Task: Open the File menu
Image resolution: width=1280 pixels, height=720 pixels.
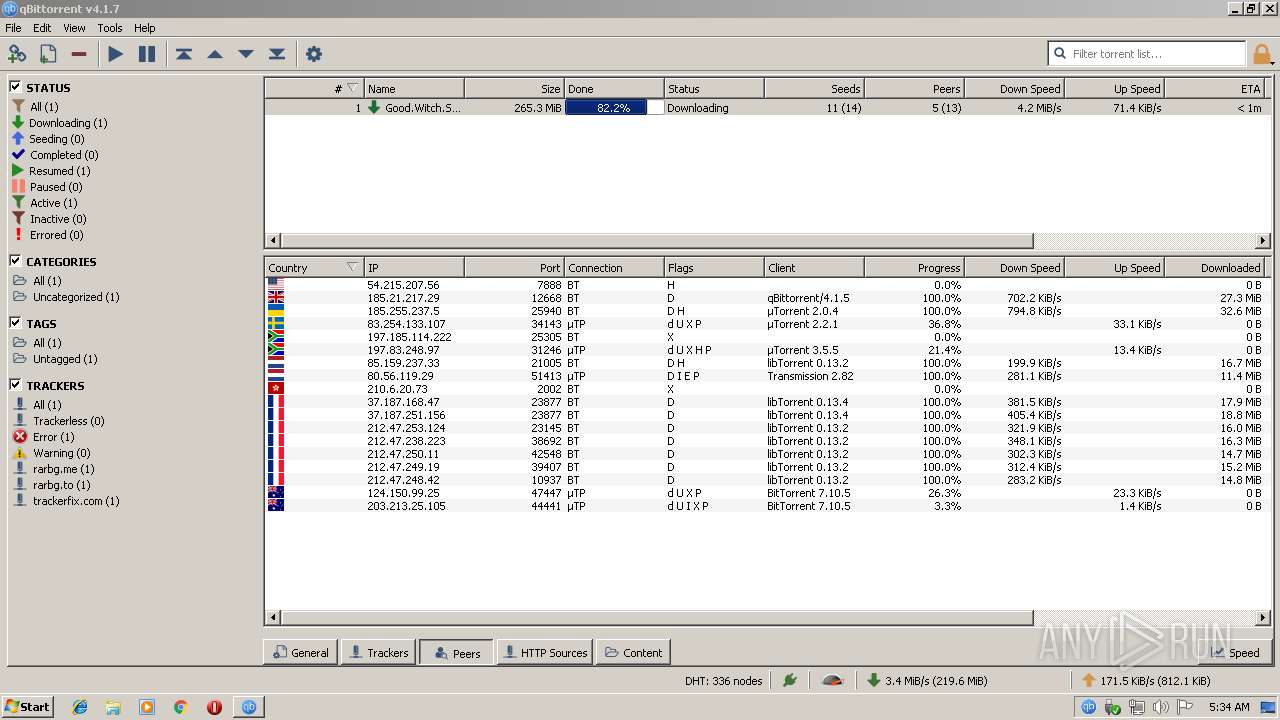Action: [13, 28]
